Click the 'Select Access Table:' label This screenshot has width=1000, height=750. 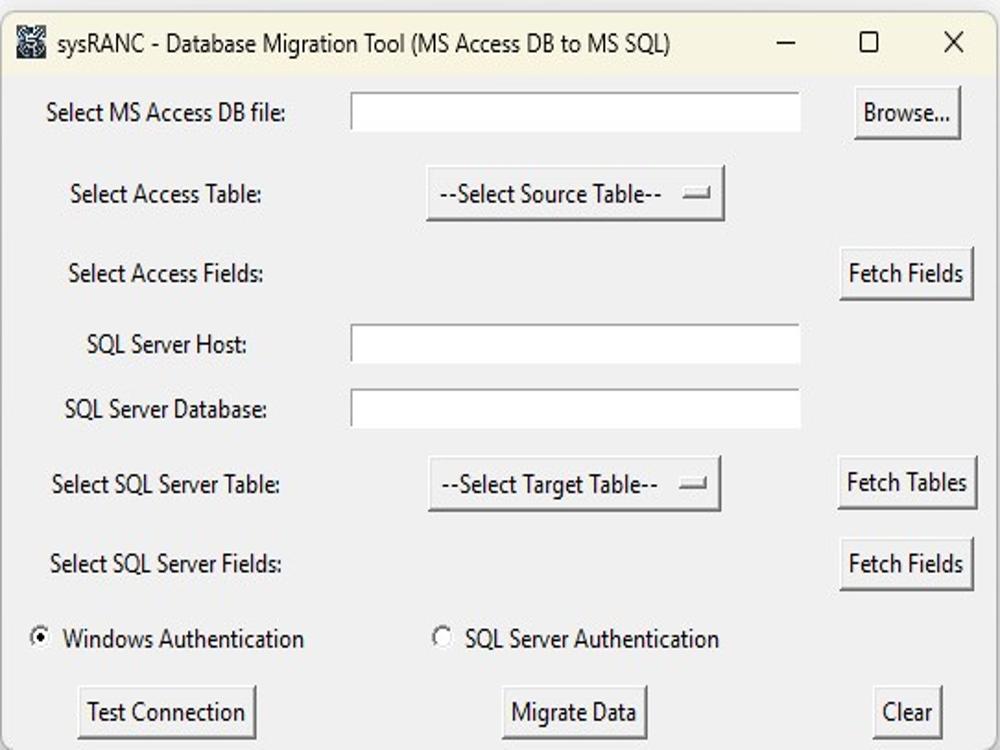pos(166,194)
